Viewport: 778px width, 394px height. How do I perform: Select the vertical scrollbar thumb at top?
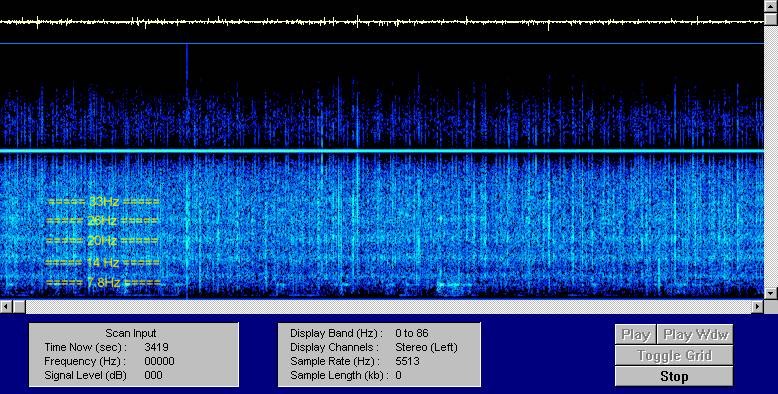771,18
